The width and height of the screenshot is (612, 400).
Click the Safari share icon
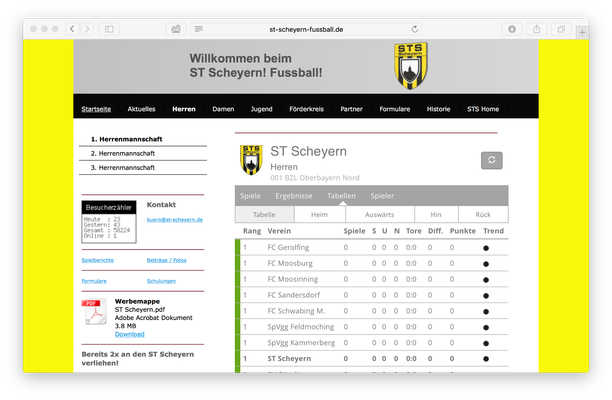[x=537, y=29]
